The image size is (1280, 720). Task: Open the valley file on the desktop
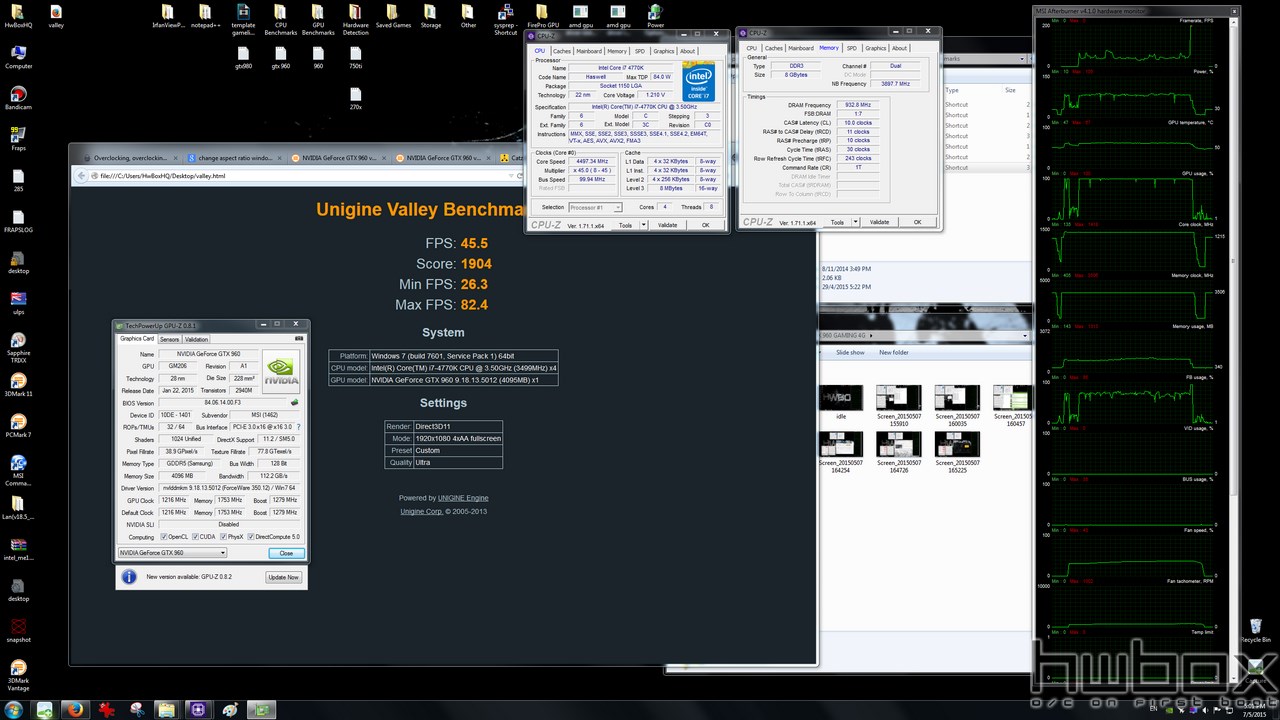[x=56, y=16]
